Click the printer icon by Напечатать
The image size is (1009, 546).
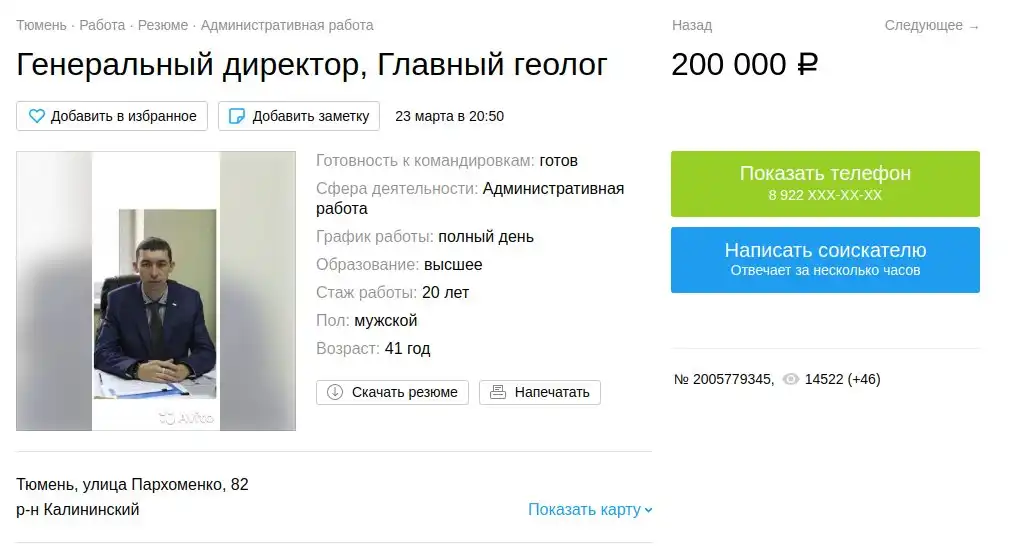(498, 392)
